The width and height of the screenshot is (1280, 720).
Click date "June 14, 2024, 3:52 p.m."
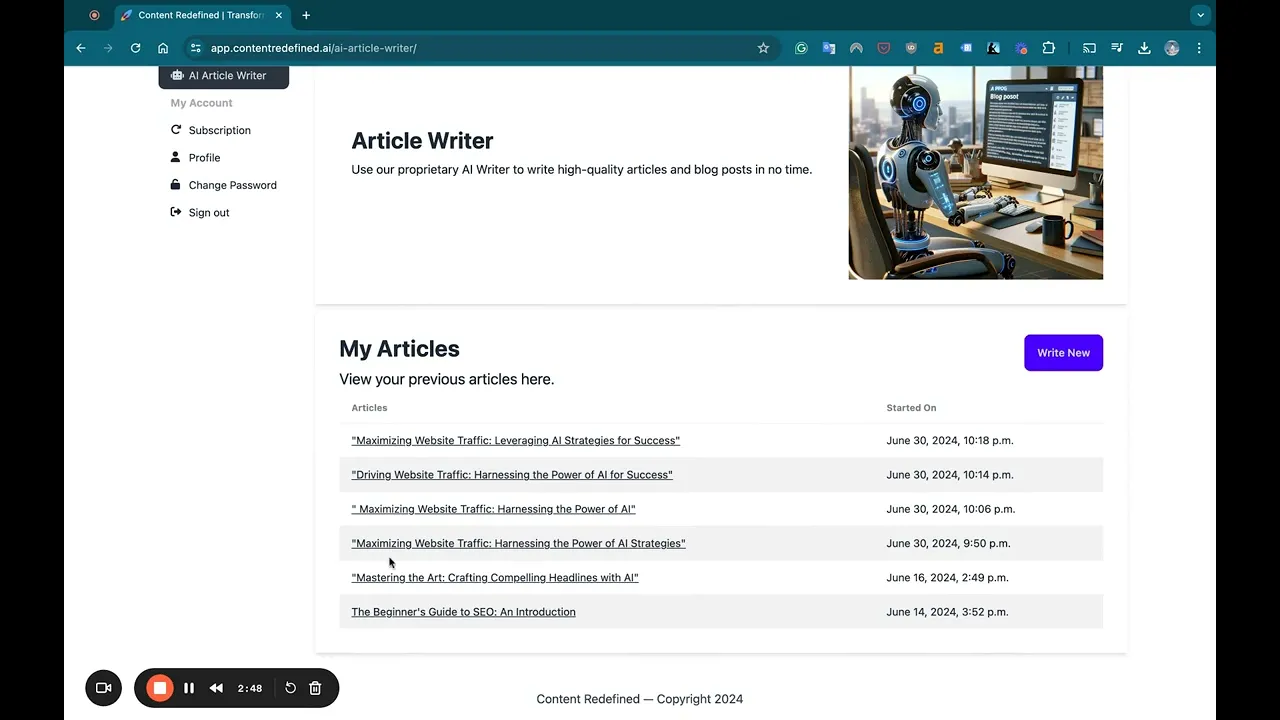pos(947,612)
